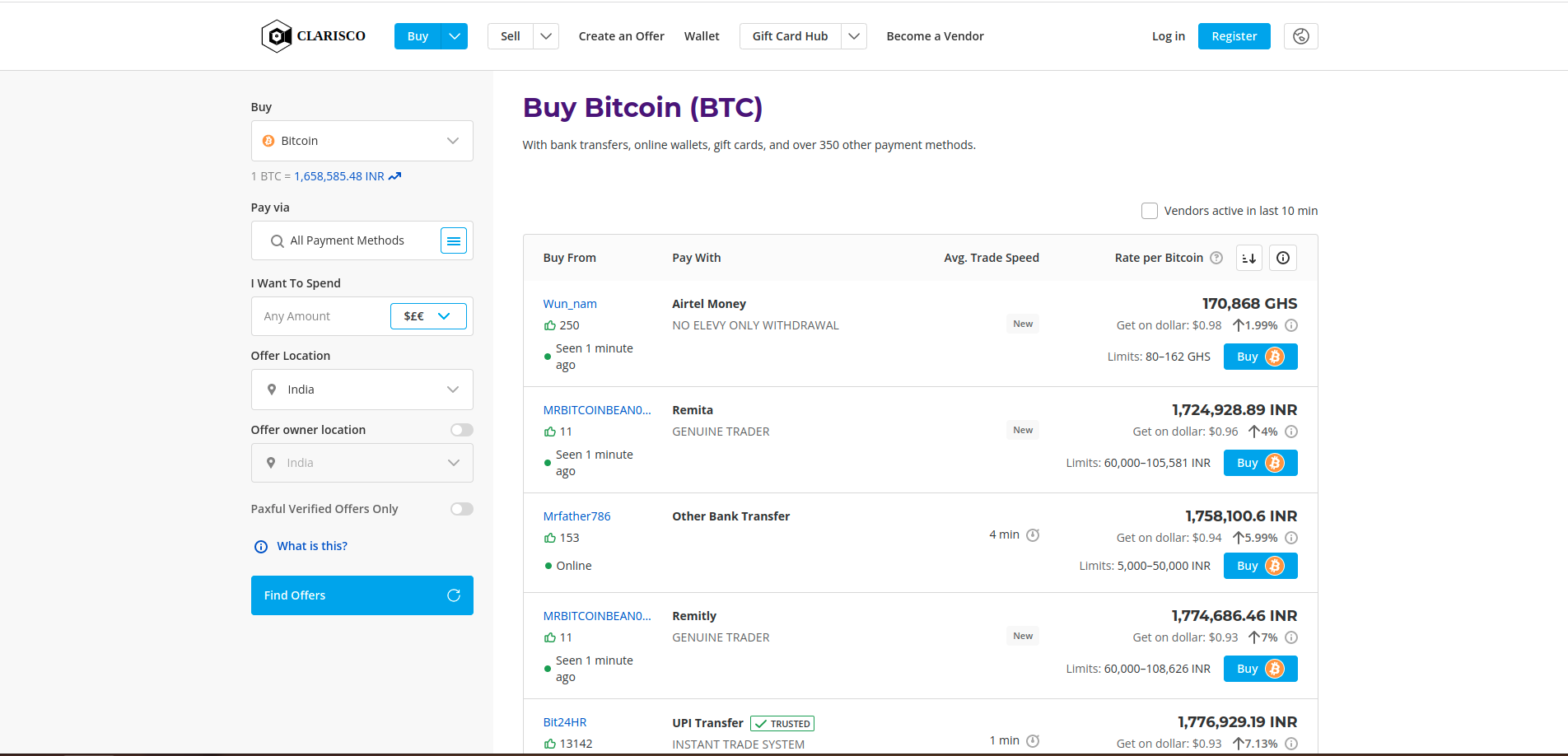Click the What is this info icon
1568x756 pixels.
(x=261, y=547)
